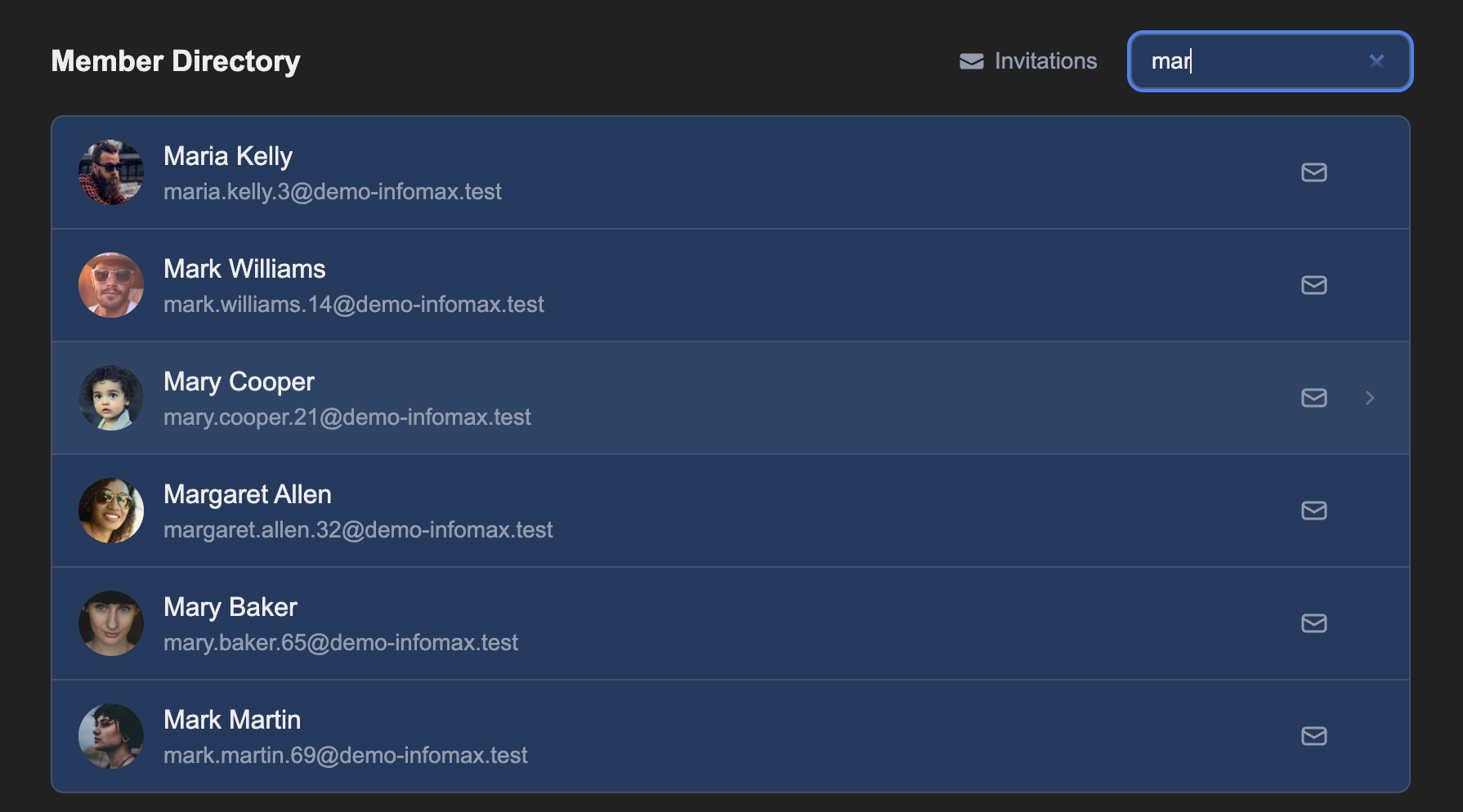Click the mail icon for Maria Kelly
Screen dimensions: 1463x812
point(1313,172)
